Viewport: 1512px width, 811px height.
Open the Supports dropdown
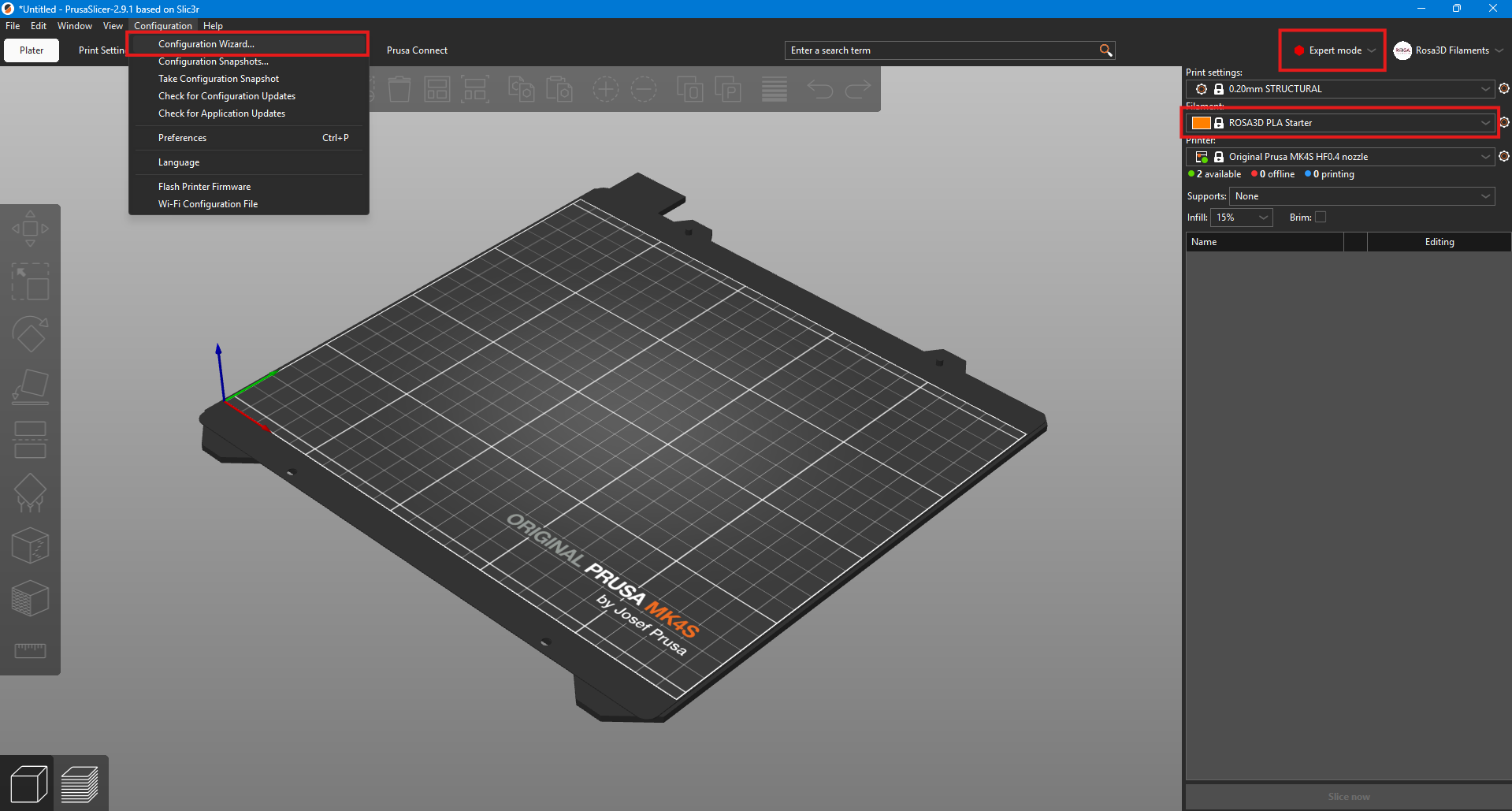click(1362, 196)
